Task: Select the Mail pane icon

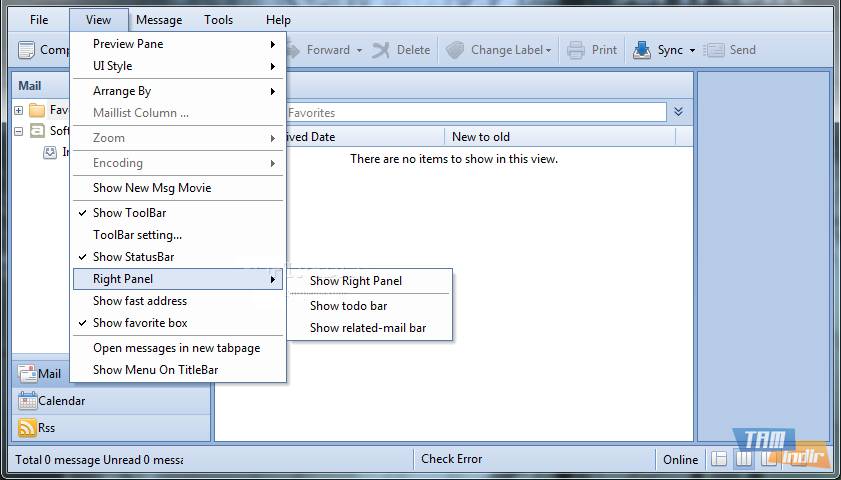Action: 27,374
